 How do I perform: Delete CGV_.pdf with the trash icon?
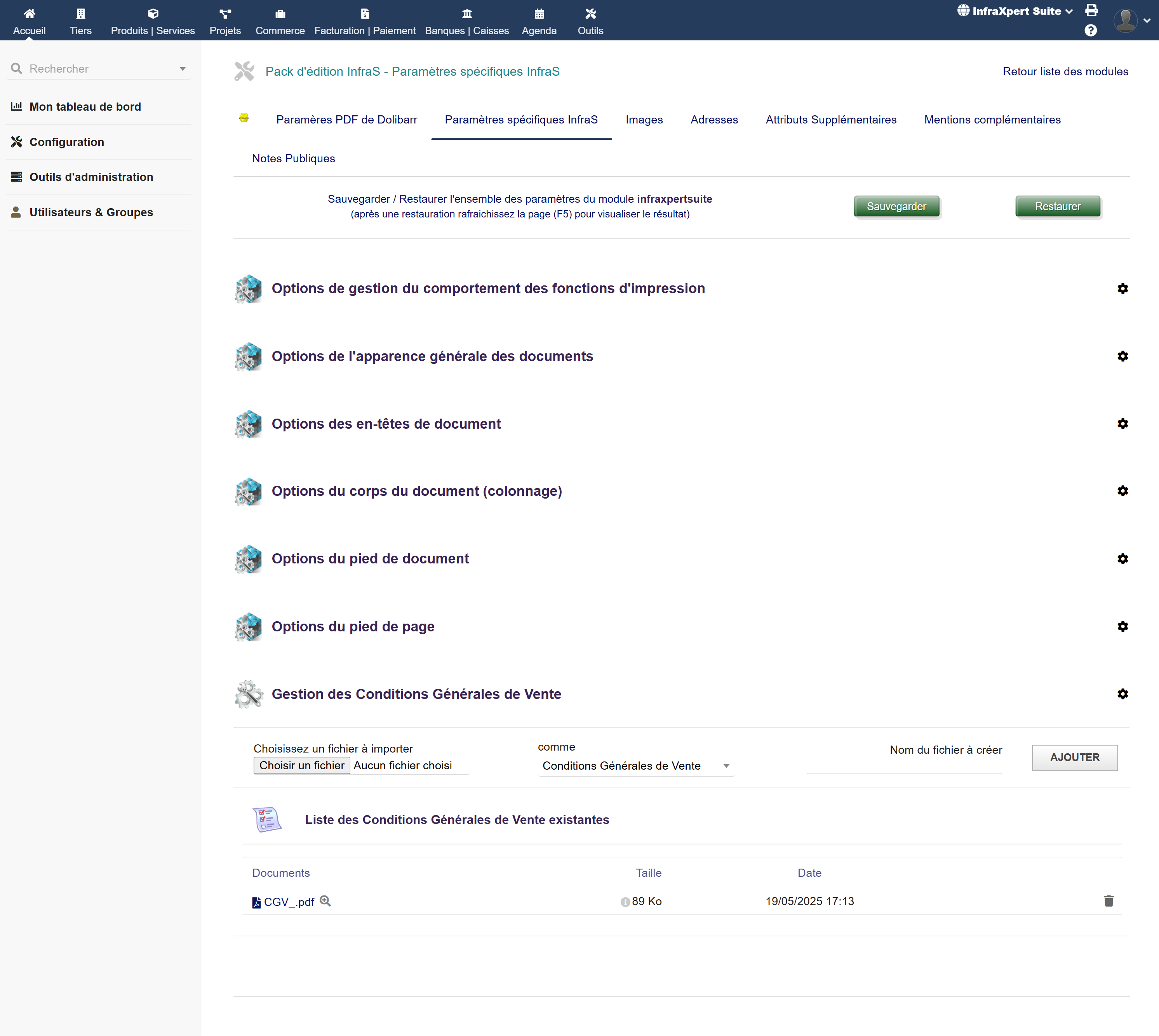click(x=1109, y=901)
